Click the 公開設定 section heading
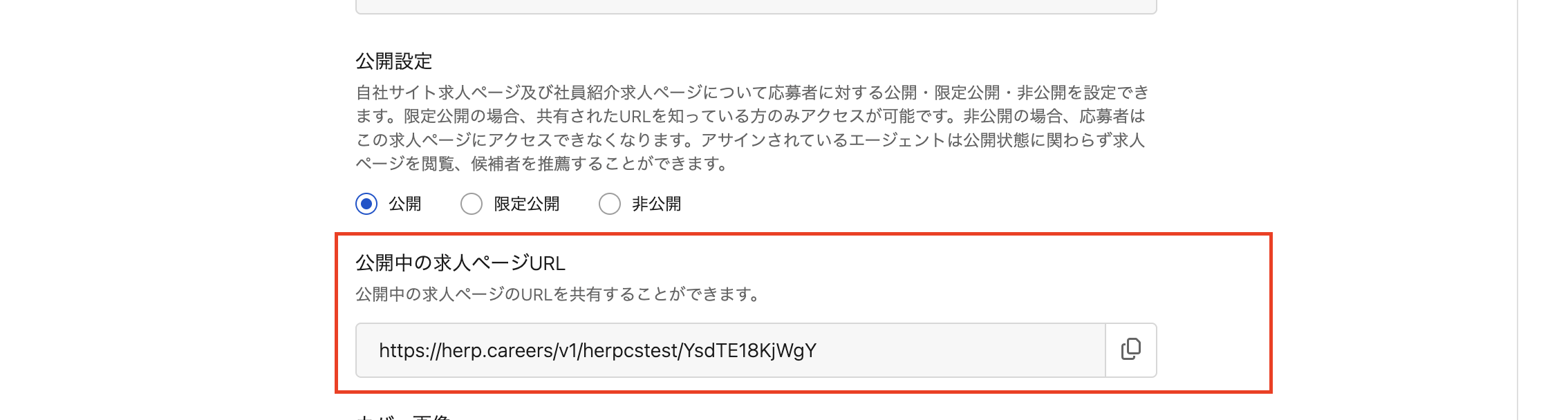The height and width of the screenshot is (420, 1568). coord(394,61)
